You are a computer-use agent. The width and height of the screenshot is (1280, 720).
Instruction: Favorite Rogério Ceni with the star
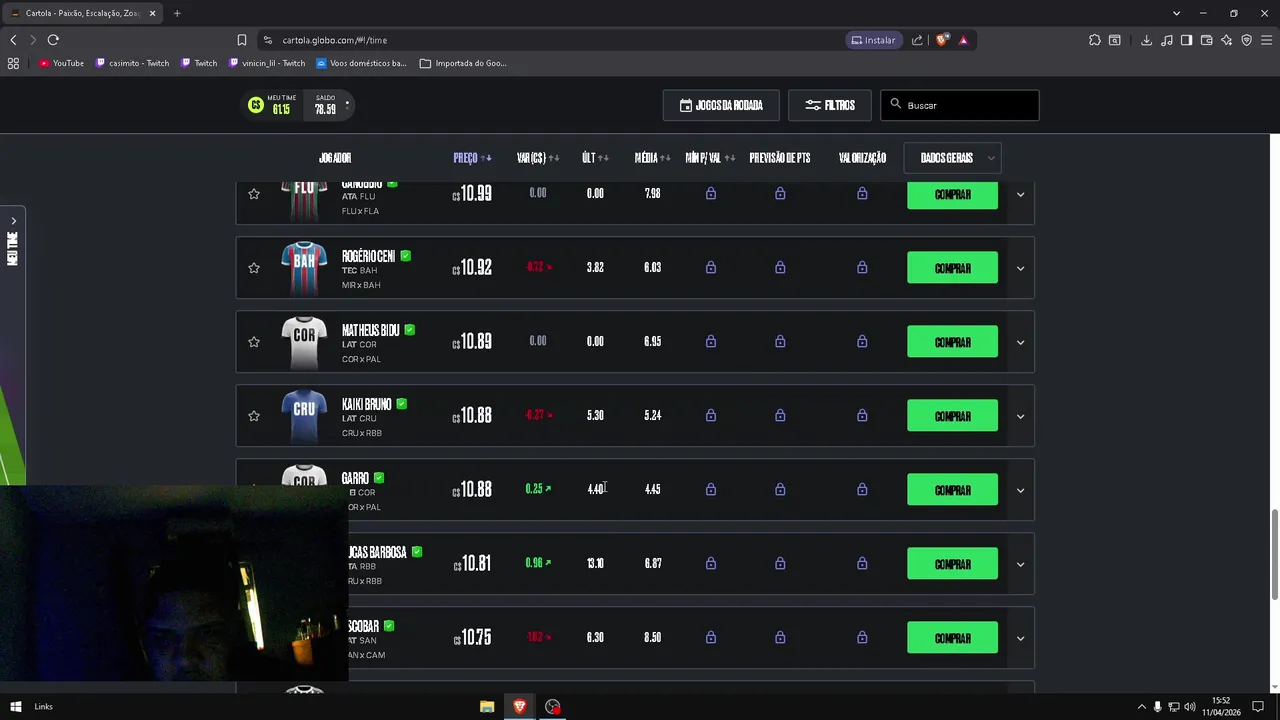pyautogui.click(x=254, y=268)
